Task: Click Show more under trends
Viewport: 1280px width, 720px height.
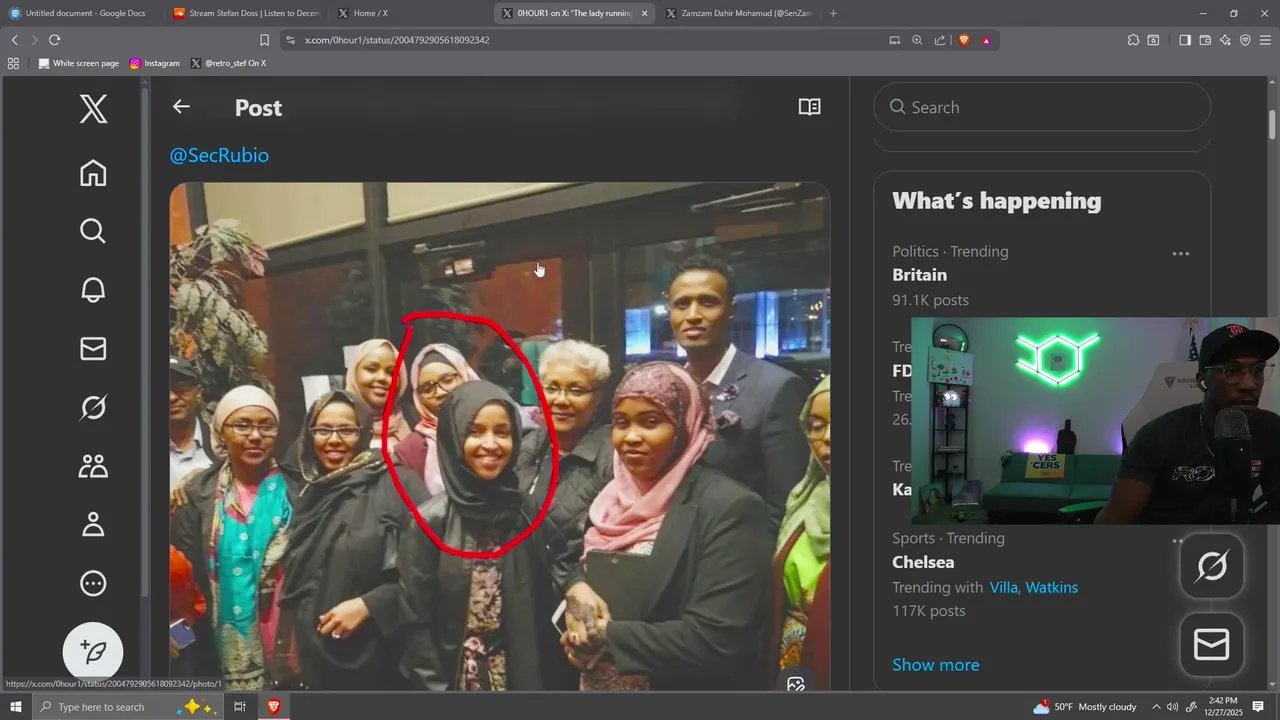Action: coord(936,665)
